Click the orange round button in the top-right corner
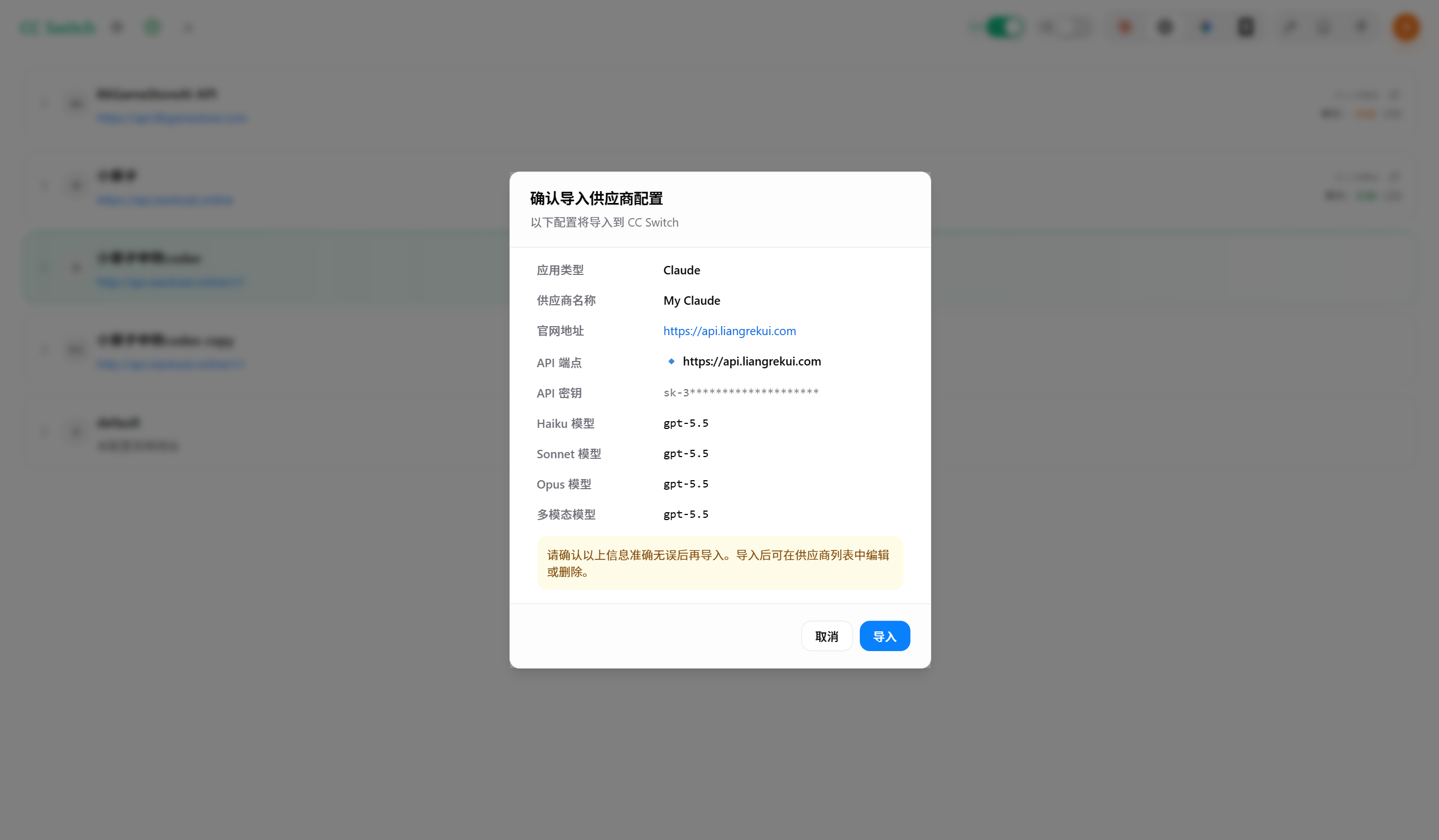 pos(1406,28)
